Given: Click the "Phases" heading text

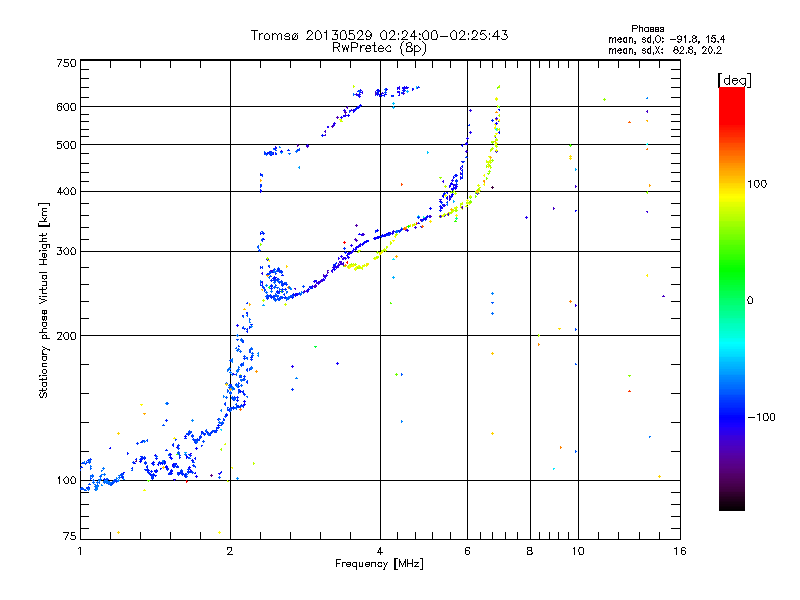Looking at the screenshot, I should click(x=647, y=29).
